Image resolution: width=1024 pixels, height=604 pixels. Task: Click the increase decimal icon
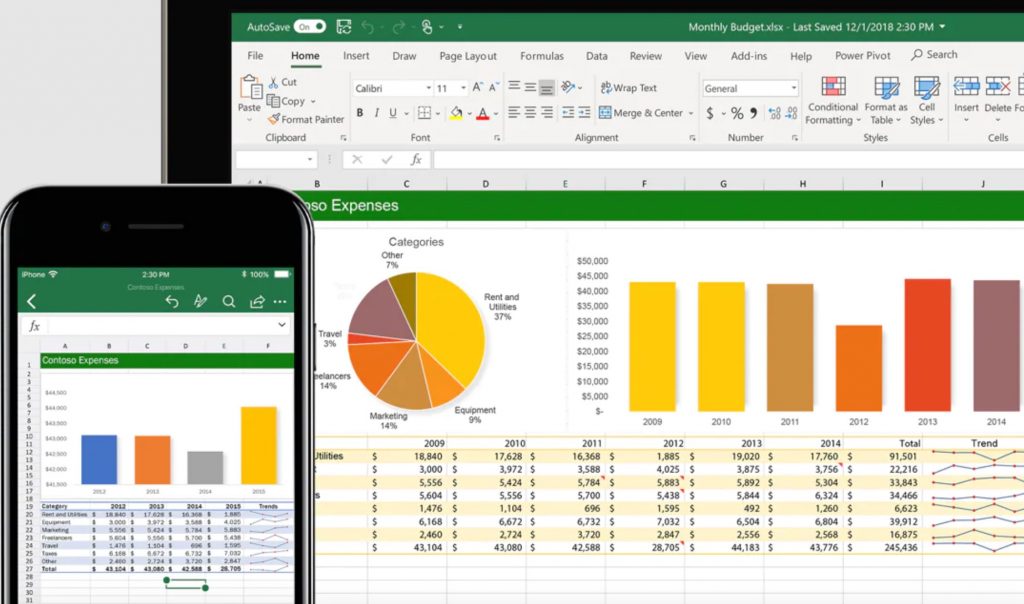click(x=775, y=114)
